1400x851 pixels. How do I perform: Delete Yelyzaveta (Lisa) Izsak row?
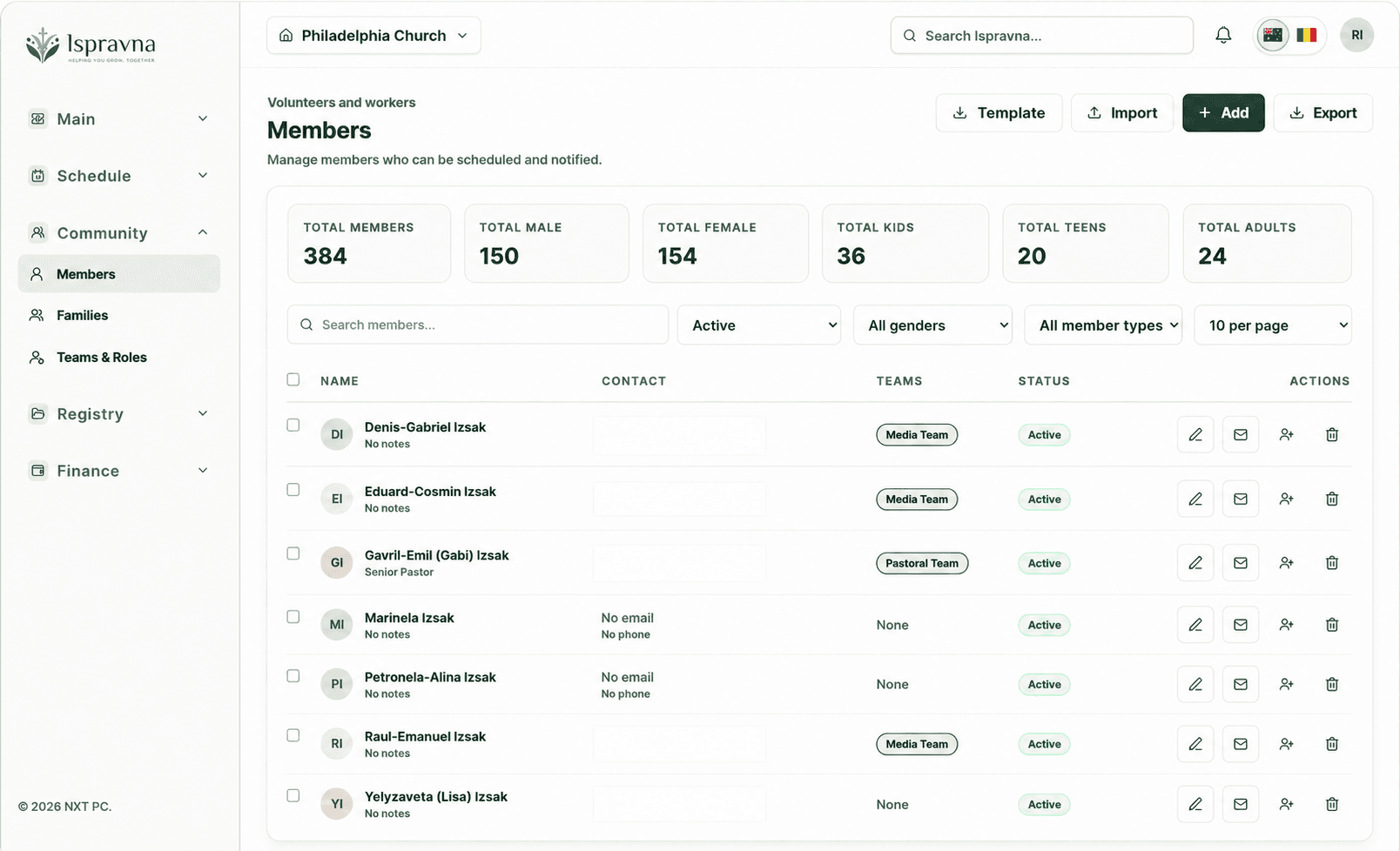click(x=1332, y=804)
